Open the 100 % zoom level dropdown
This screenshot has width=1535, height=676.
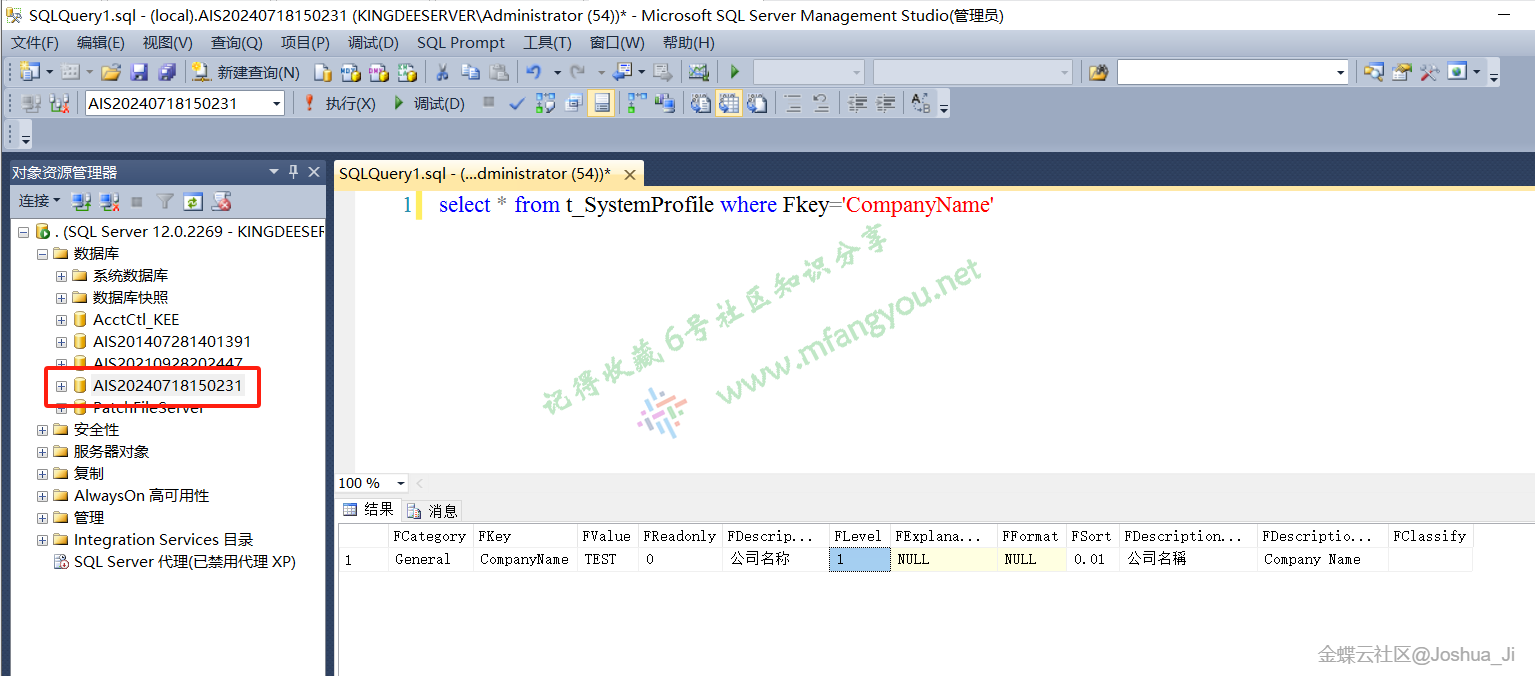click(401, 484)
